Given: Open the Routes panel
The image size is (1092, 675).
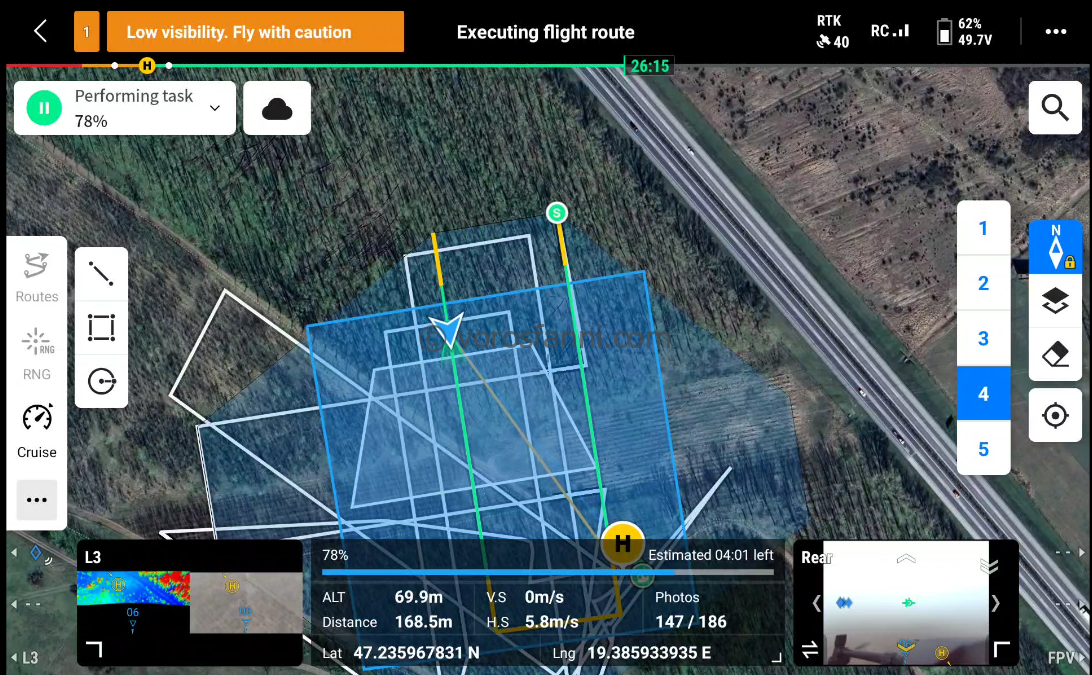Looking at the screenshot, I should point(36,277).
